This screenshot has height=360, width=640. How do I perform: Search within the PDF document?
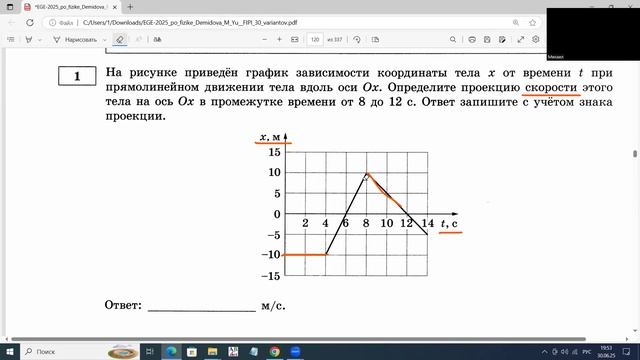tap(453, 40)
